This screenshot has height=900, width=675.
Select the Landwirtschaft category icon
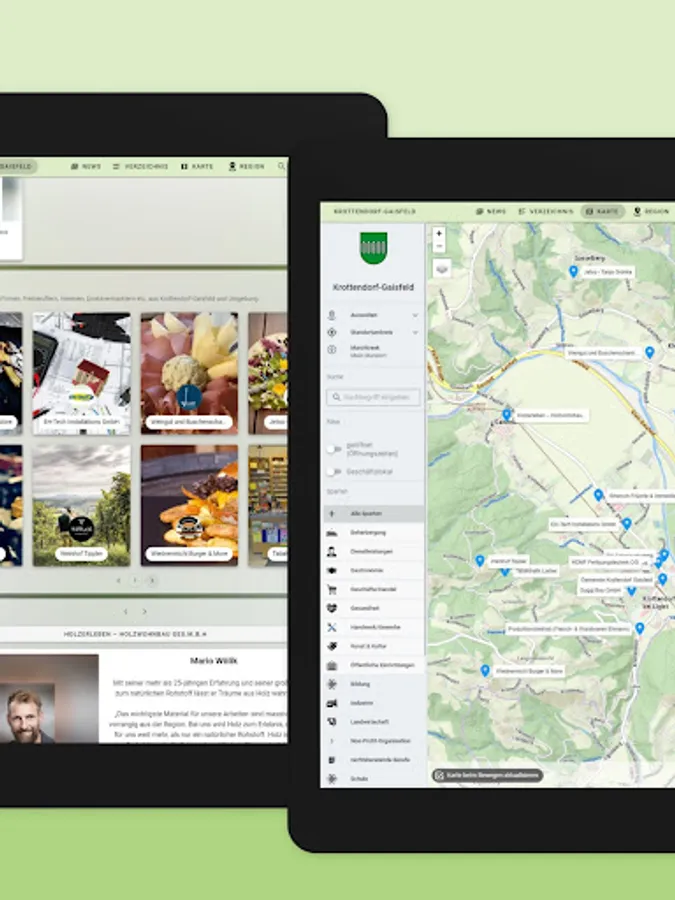pos(332,722)
